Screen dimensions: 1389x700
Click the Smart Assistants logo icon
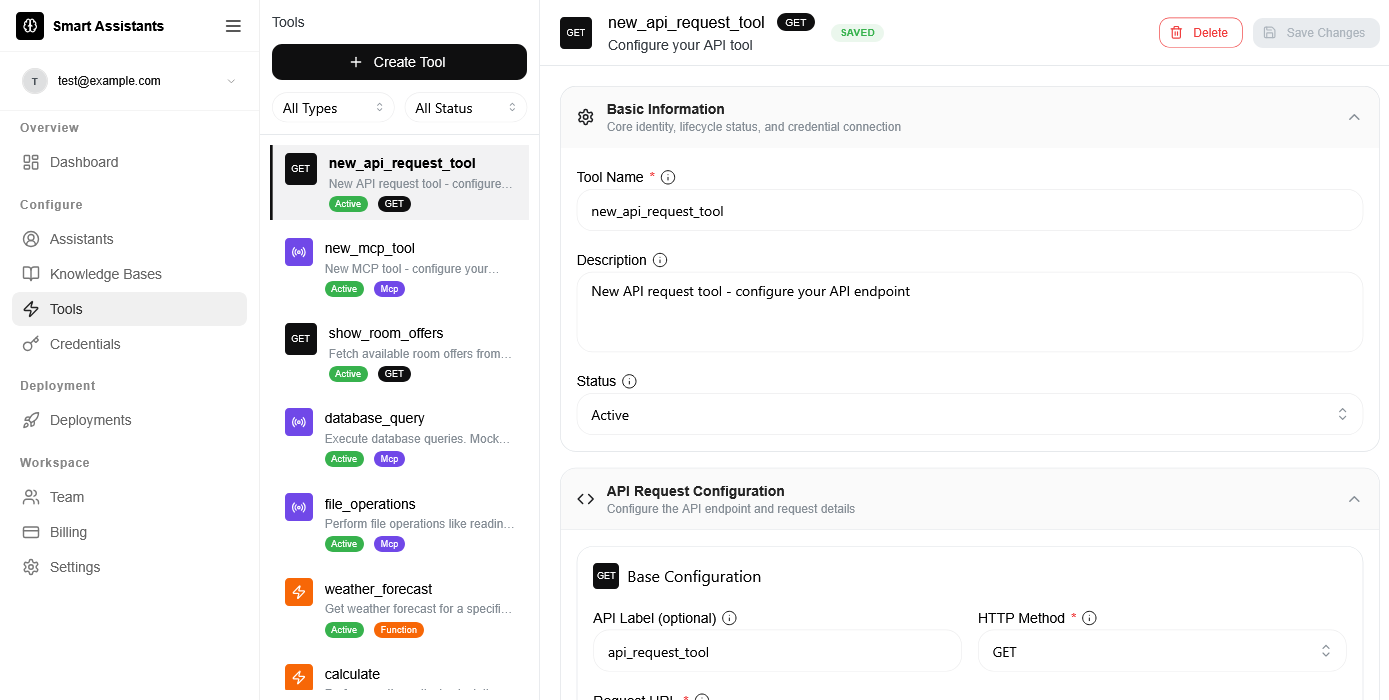pos(30,26)
